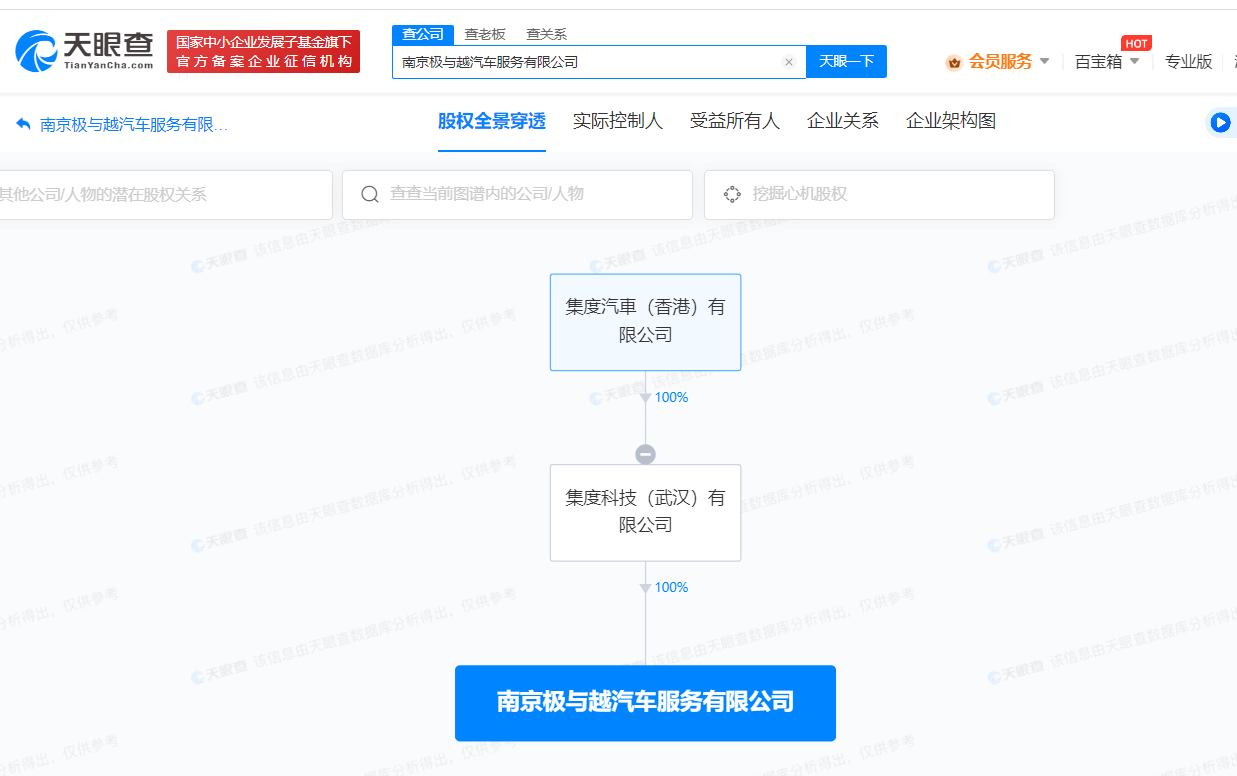
Task: Click the back arrow icon beside company name
Action: pyautogui.click(x=24, y=124)
